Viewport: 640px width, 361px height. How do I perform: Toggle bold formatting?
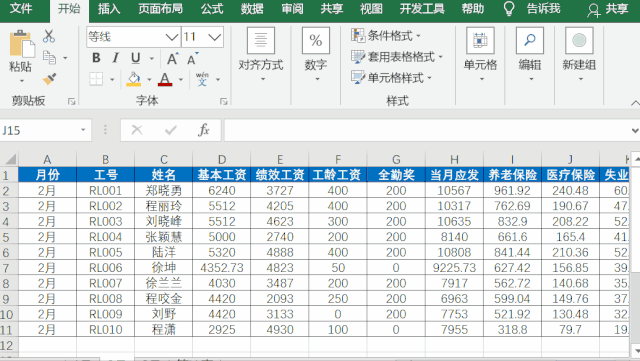96,58
